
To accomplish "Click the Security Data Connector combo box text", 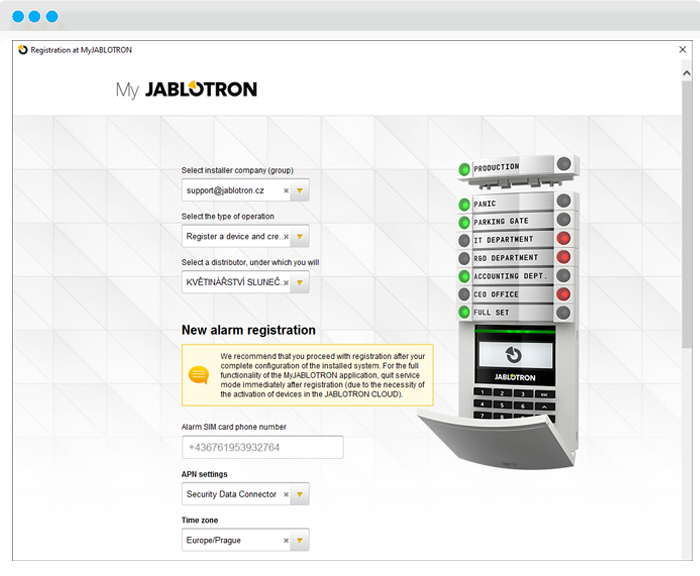I will tap(231, 494).
